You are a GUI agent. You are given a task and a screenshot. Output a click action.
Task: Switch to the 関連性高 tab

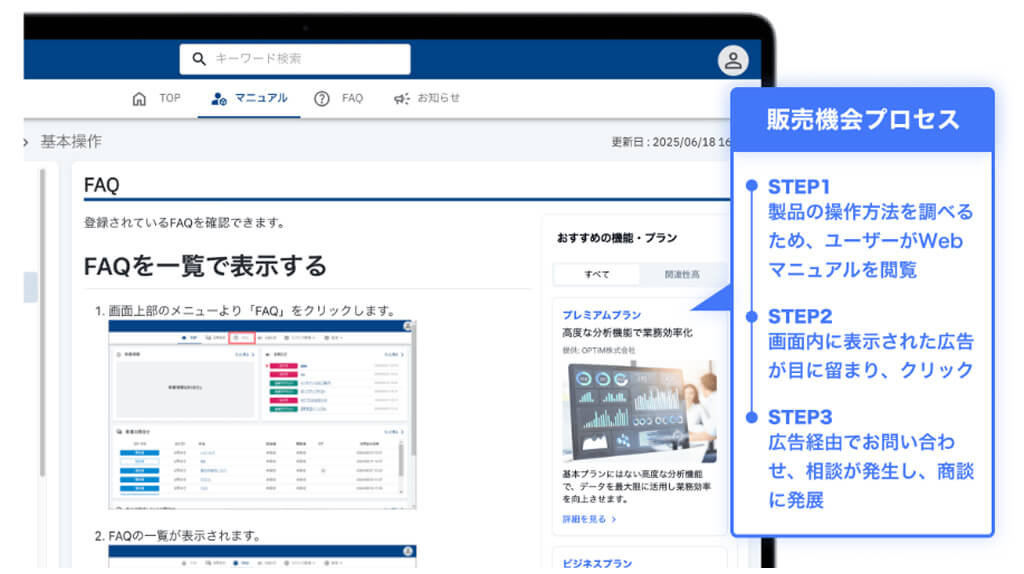(x=682, y=274)
